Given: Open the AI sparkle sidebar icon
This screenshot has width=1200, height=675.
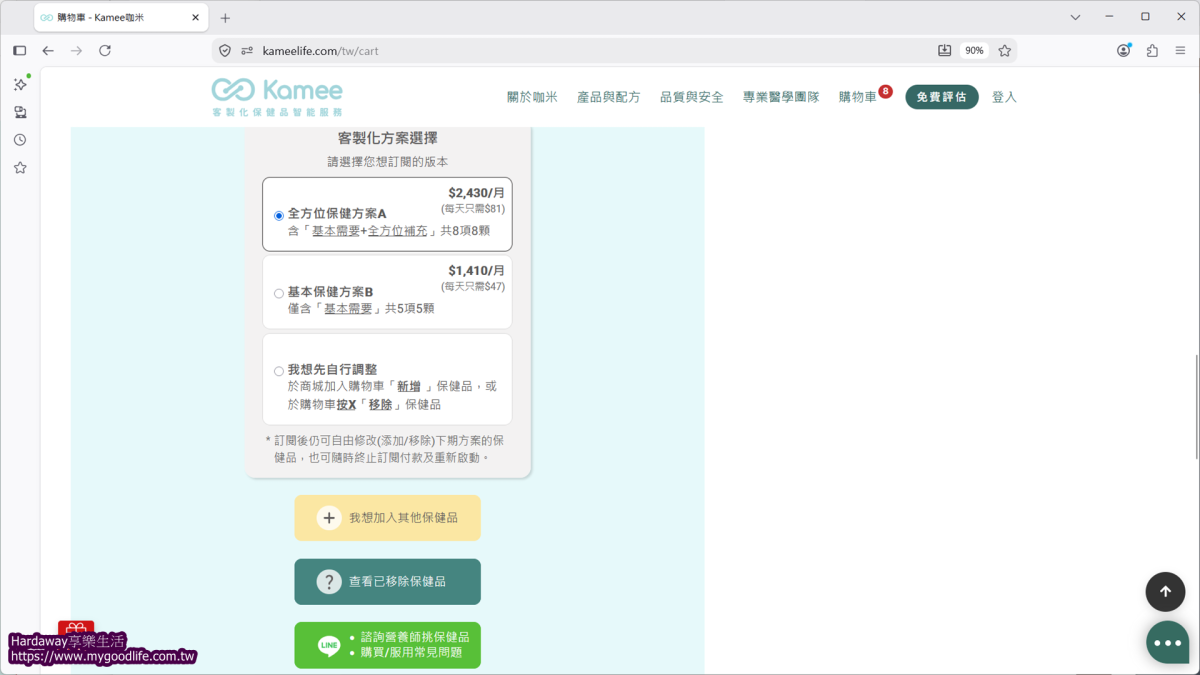Looking at the screenshot, I should [20, 84].
